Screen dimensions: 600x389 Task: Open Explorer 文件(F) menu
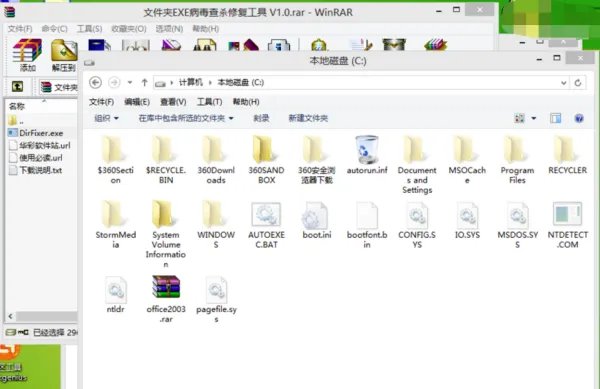101,102
